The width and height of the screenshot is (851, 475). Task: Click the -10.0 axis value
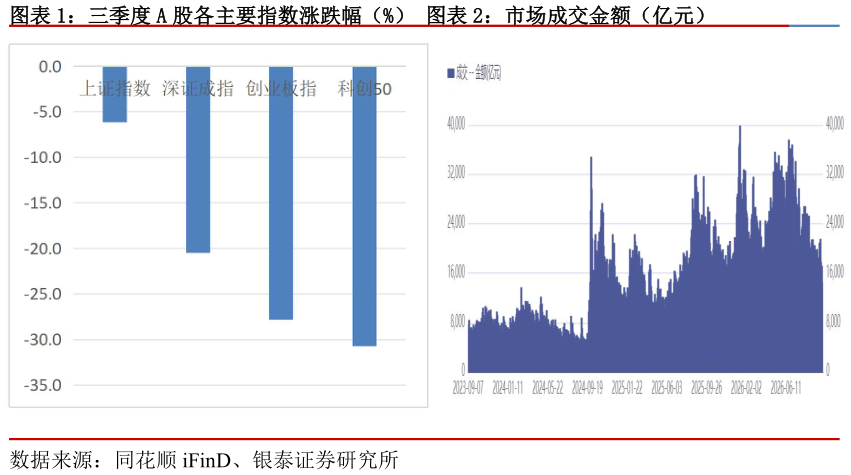click(43, 157)
